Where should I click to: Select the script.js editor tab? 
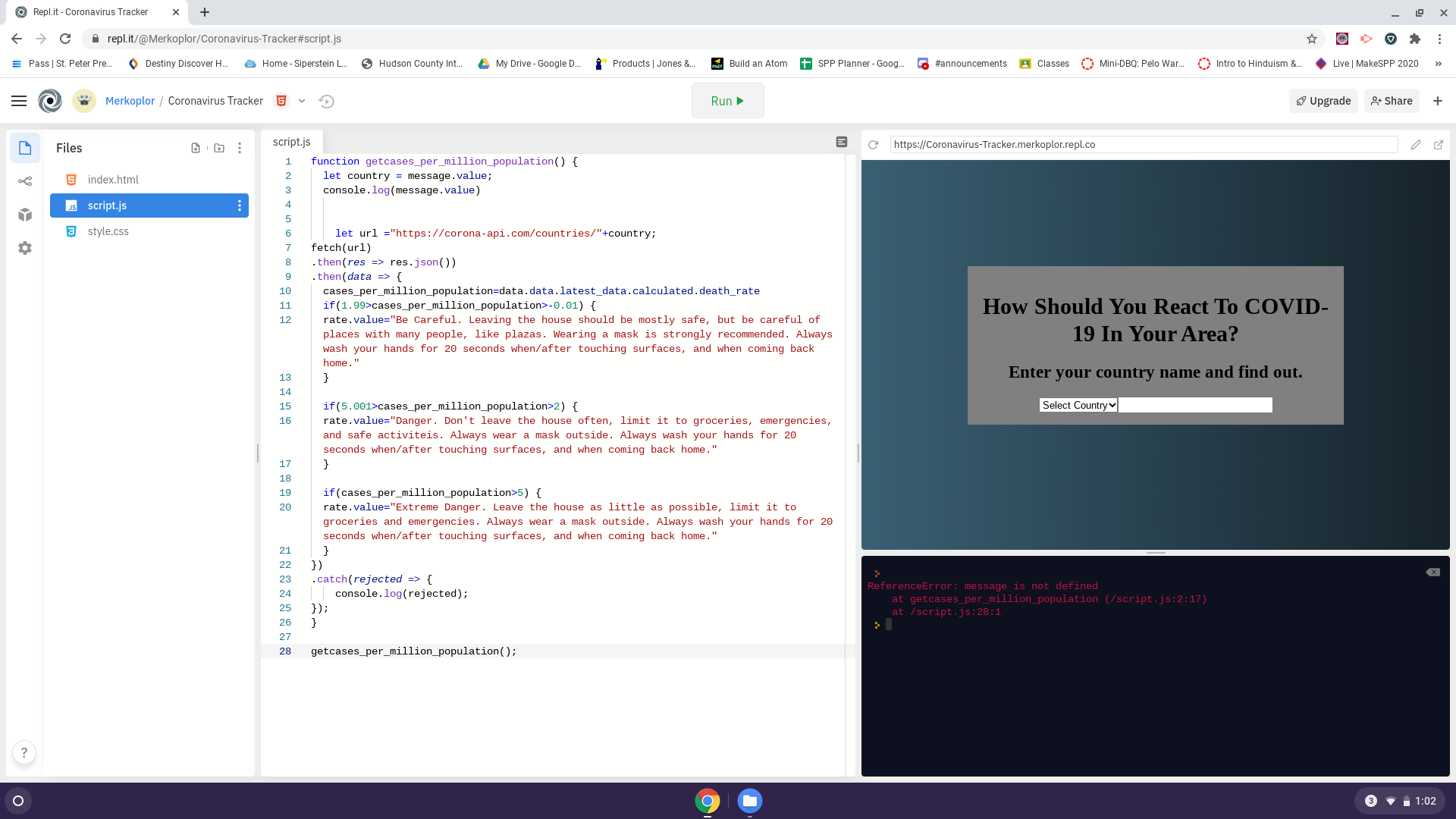292,142
